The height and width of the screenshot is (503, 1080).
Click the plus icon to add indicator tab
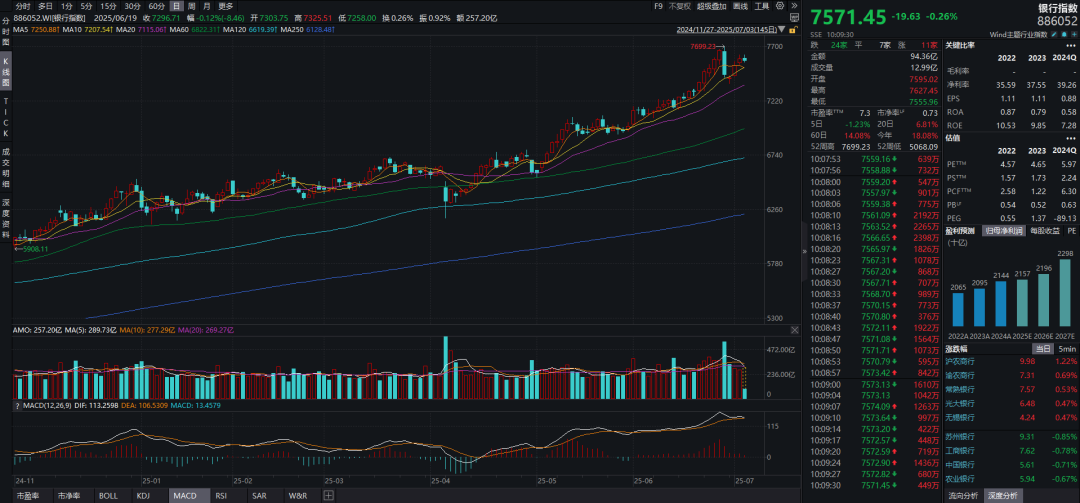[330, 495]
